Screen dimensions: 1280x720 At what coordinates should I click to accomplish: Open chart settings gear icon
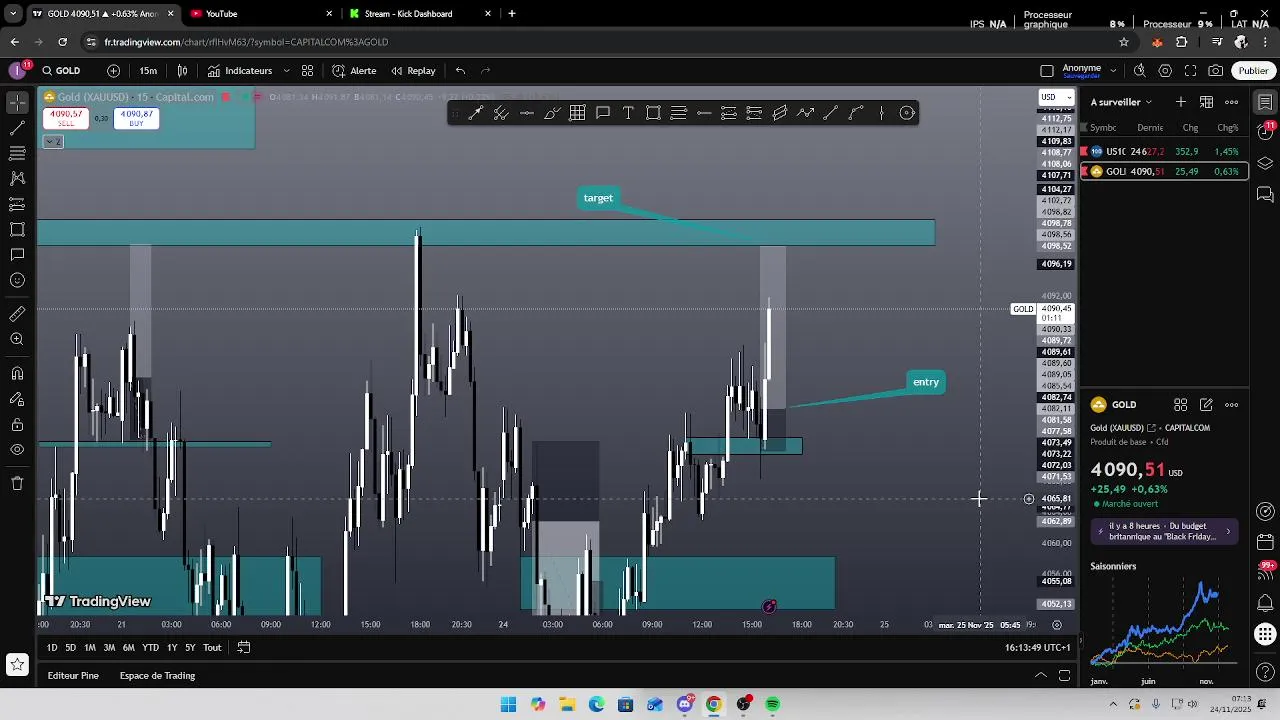[x=1165, y=71]
